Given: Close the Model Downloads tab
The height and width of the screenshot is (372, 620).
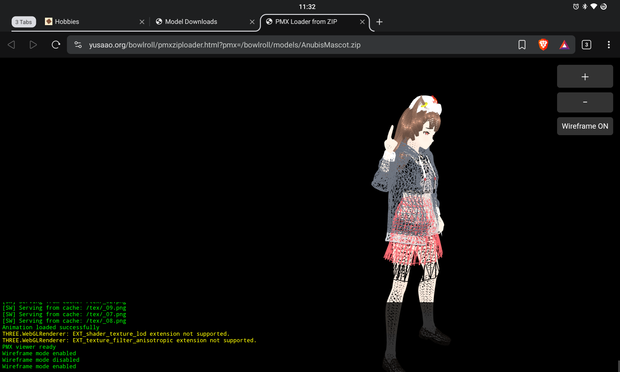Looking at the screenshot, I should click(x=252, y=22).
